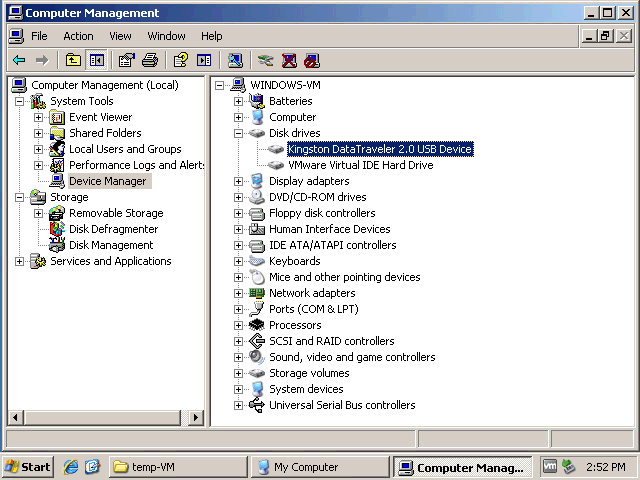Click the Disk Defragmenter icon in left tree
The image size is (640, 480).
pyautogui.click(x=57, y=229)
